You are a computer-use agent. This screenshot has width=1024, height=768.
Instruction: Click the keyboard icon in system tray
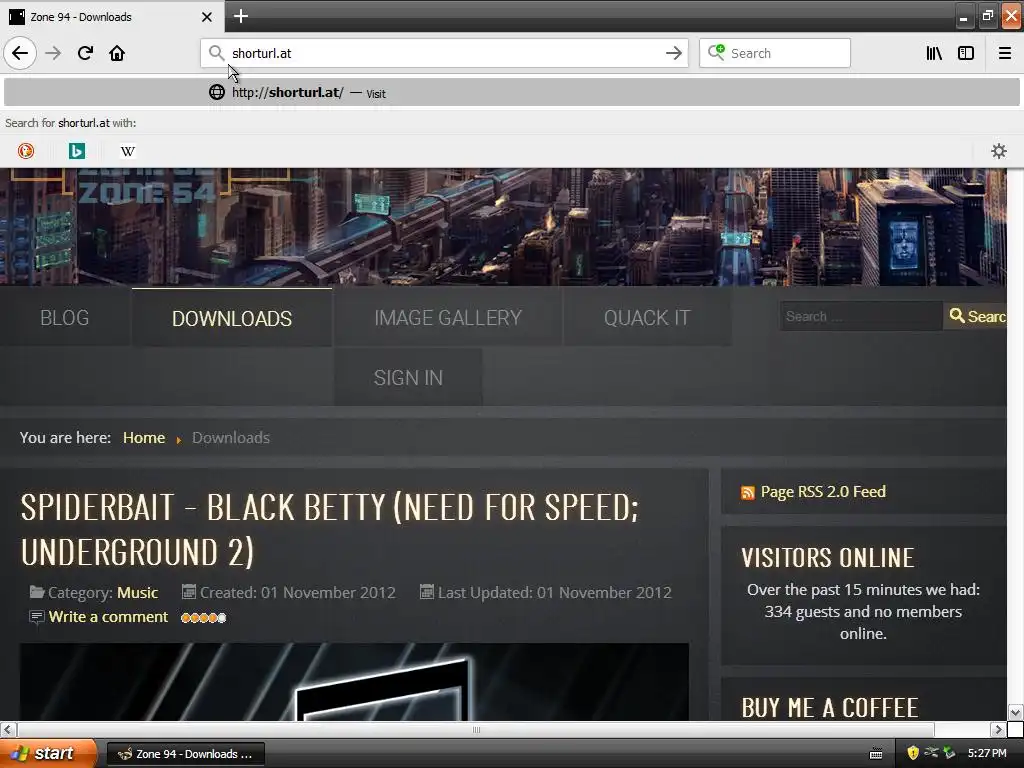tap(876, 754)
